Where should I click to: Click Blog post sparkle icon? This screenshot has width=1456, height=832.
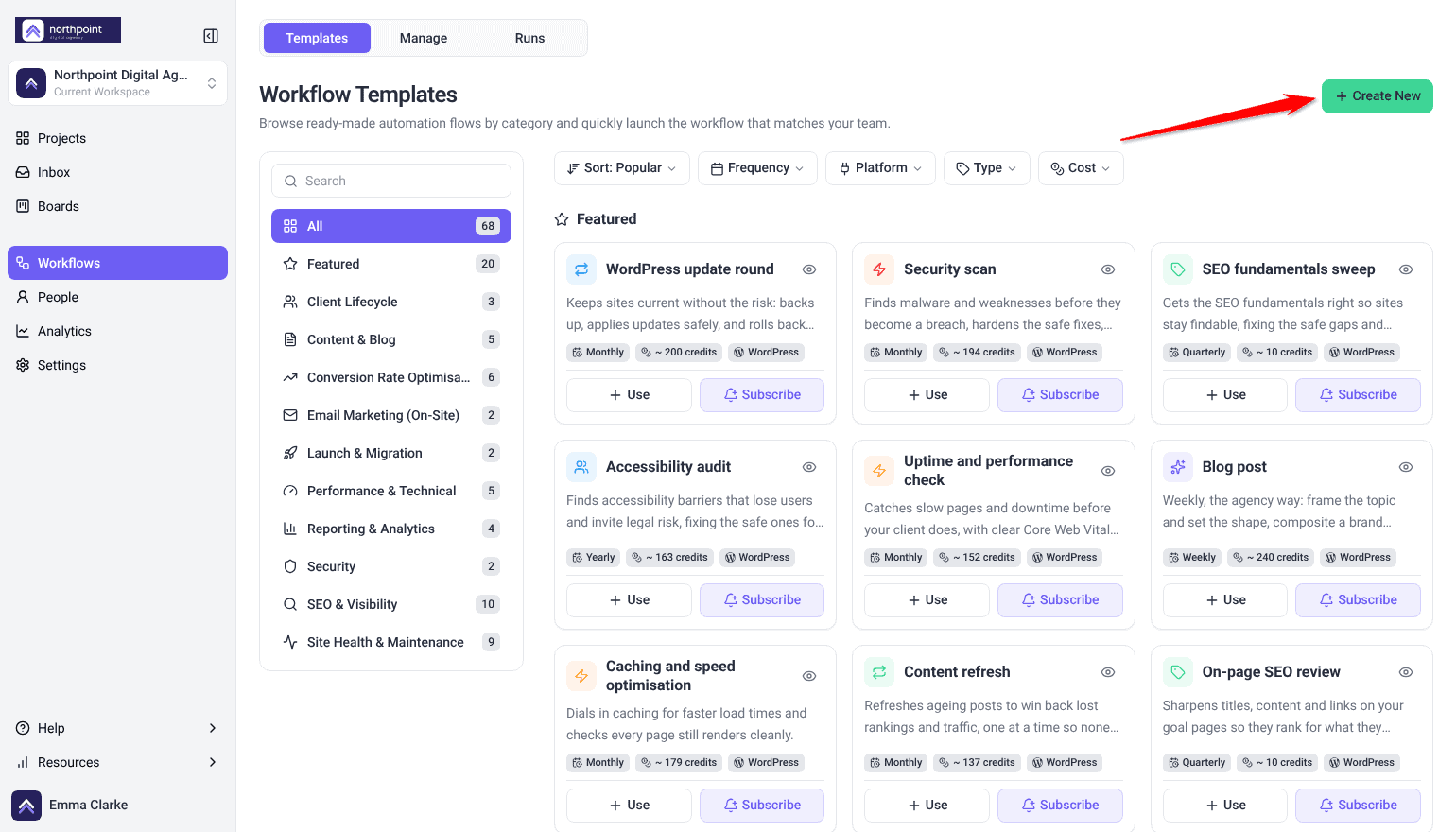point(1178,467)
